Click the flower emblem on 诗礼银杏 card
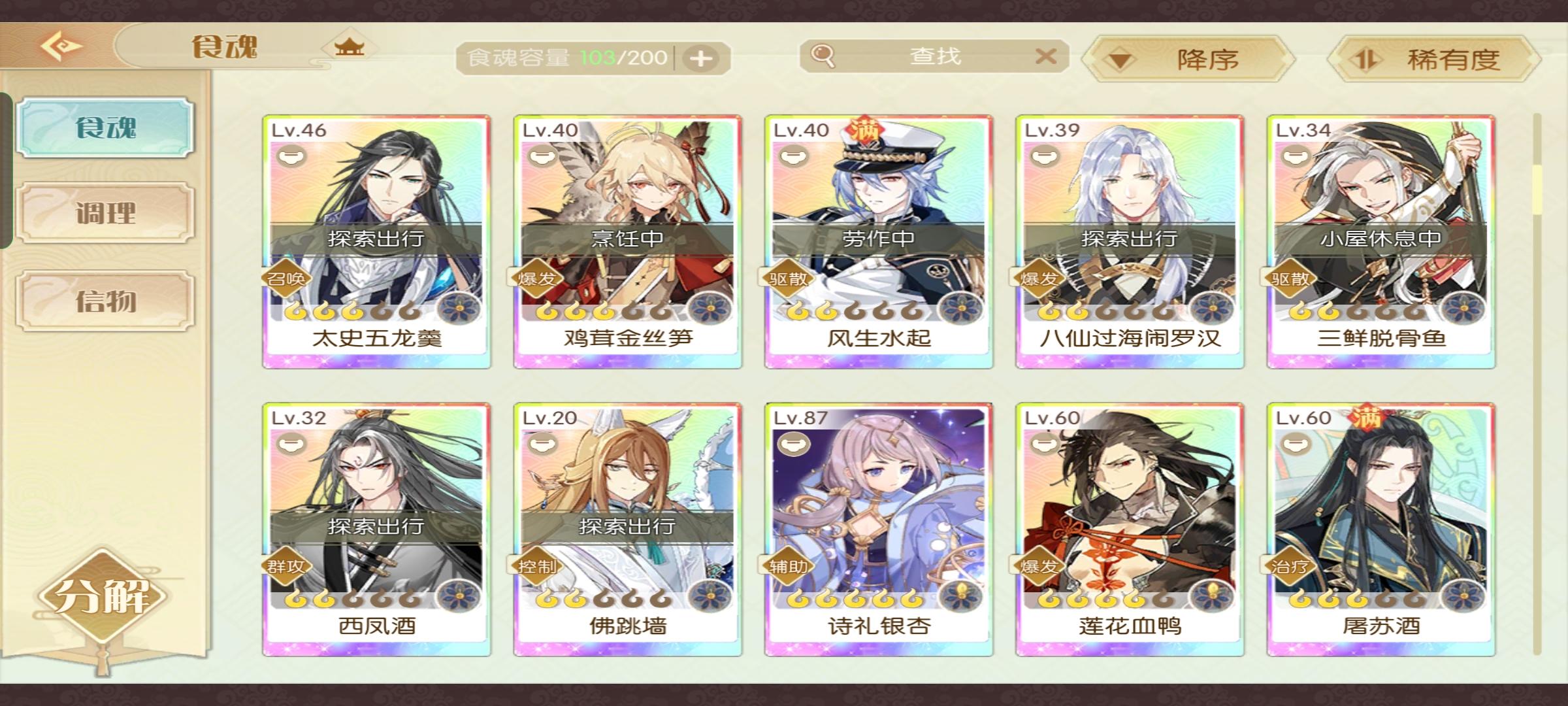The image size is (1568, 706). [x=960, y=596]
